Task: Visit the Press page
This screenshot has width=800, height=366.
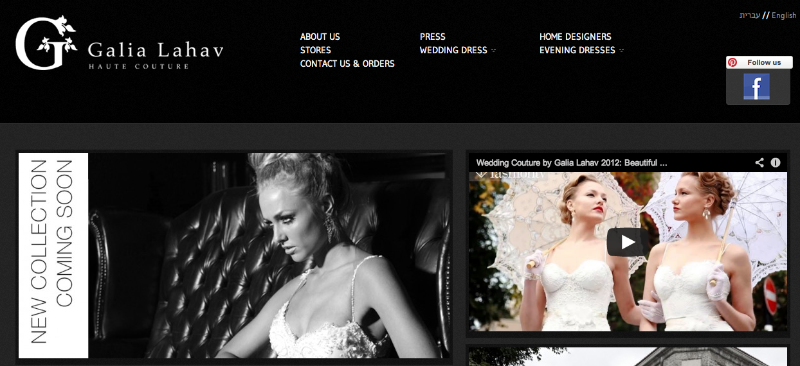Action: pyautogui.click(x=433, y=37)
